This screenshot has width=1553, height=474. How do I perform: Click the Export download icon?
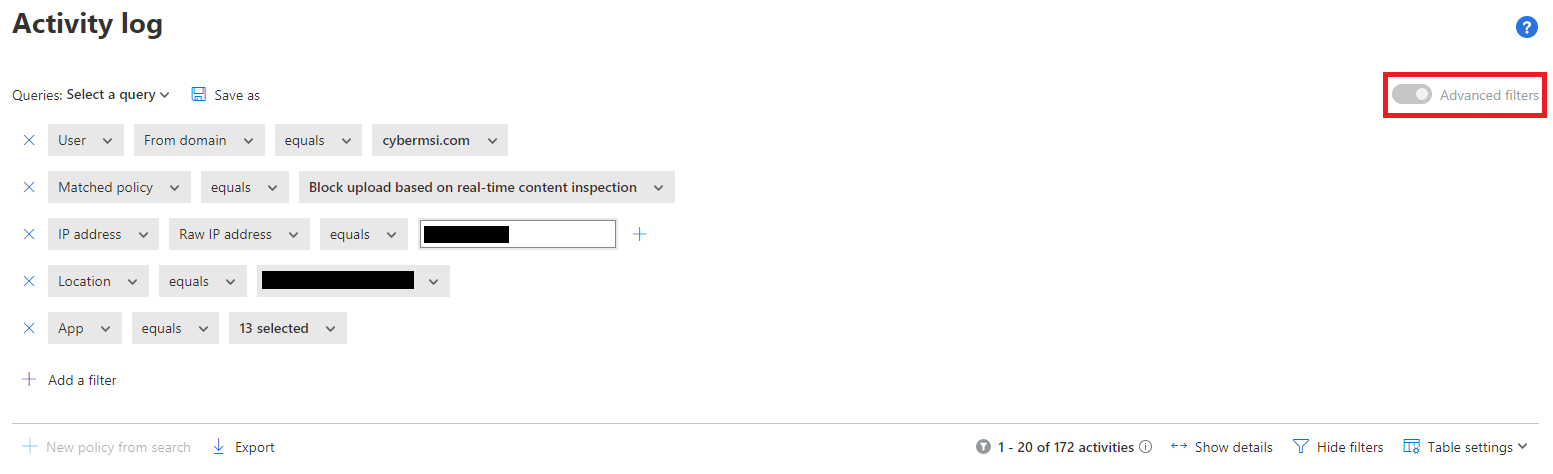tap(219, 447)
